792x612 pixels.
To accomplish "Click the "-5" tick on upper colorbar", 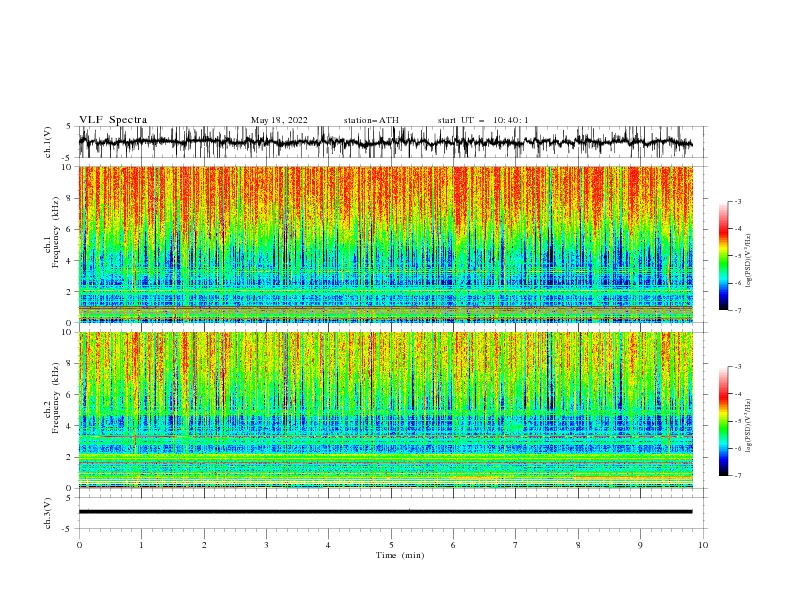I will [x=738, y=256].
